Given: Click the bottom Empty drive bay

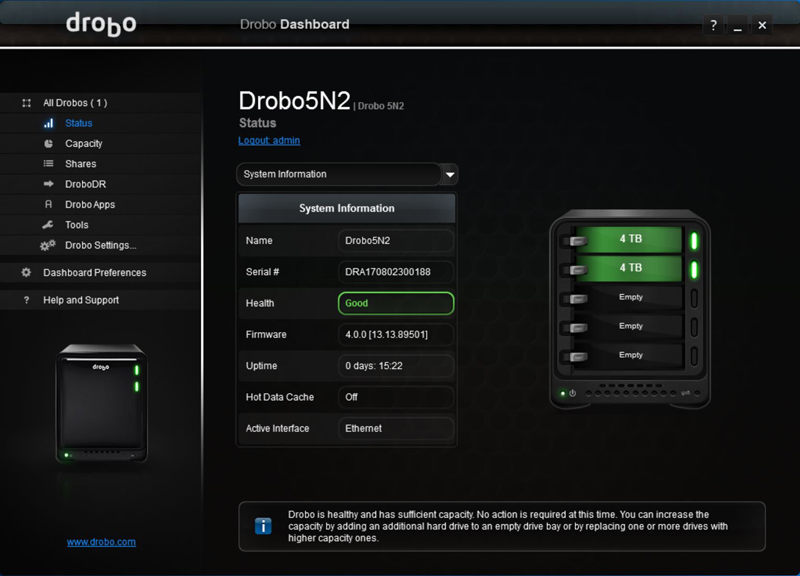Looking at the screenshot, I should coord(631,355).
